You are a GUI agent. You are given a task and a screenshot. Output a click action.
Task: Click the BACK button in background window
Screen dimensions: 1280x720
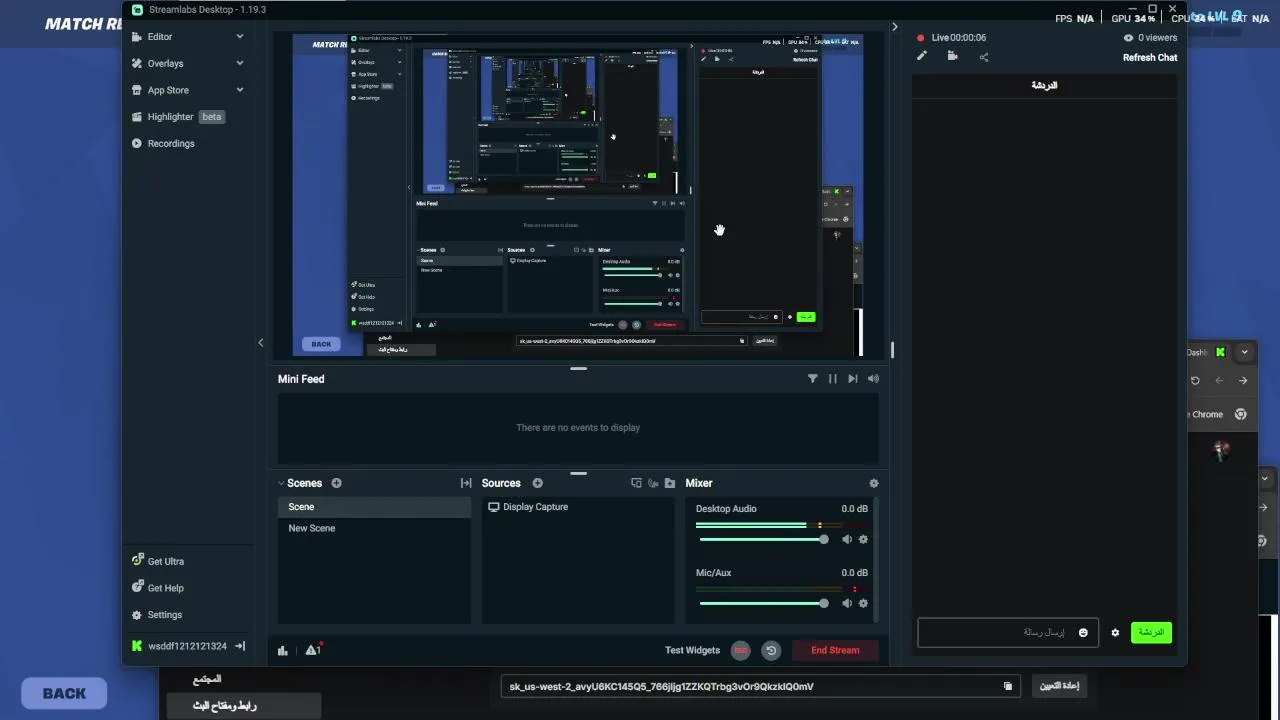64,693
